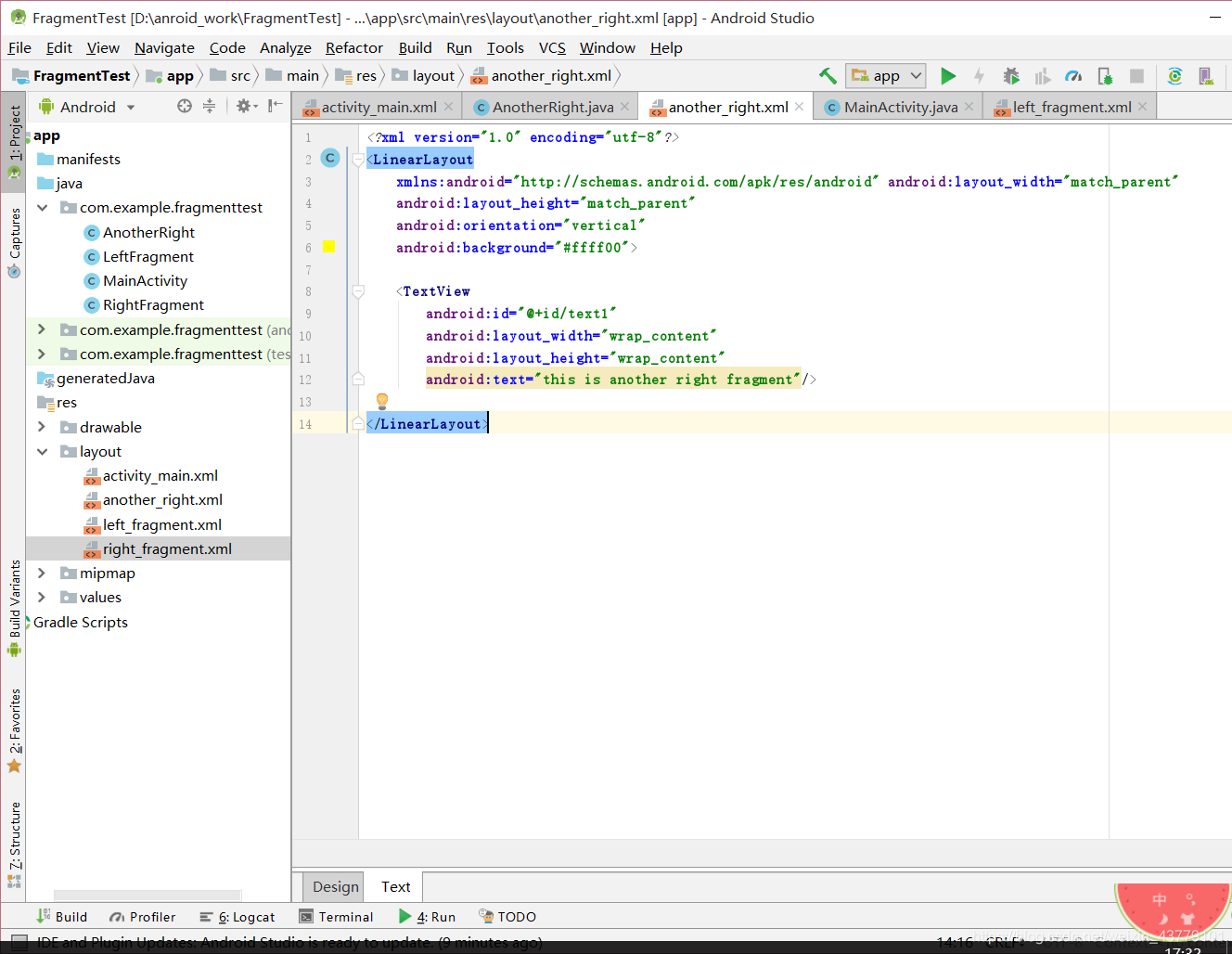Open the Logcat tool window
Viewport: 1232px width, 954px height.
[237, 917]
